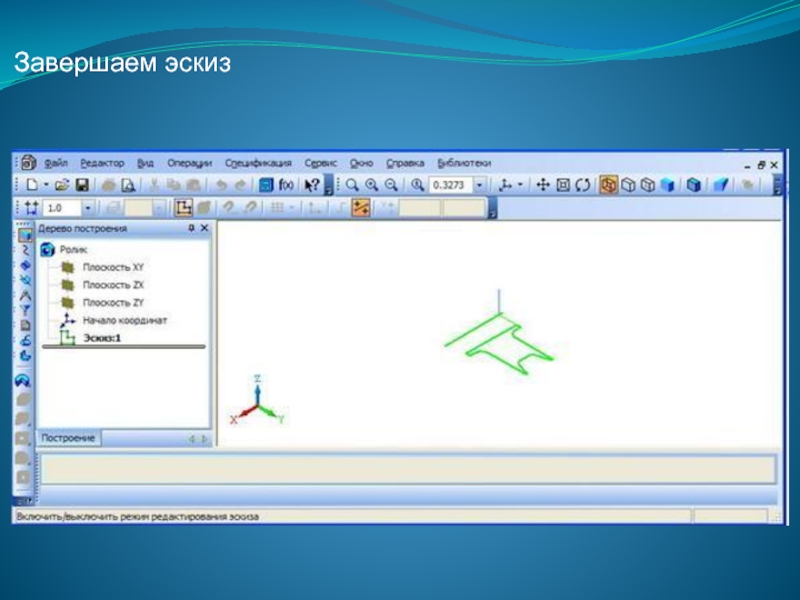Screen dimensions: 800x600
Task: Switch to the Построение tab
Action: tap(68, 438)
